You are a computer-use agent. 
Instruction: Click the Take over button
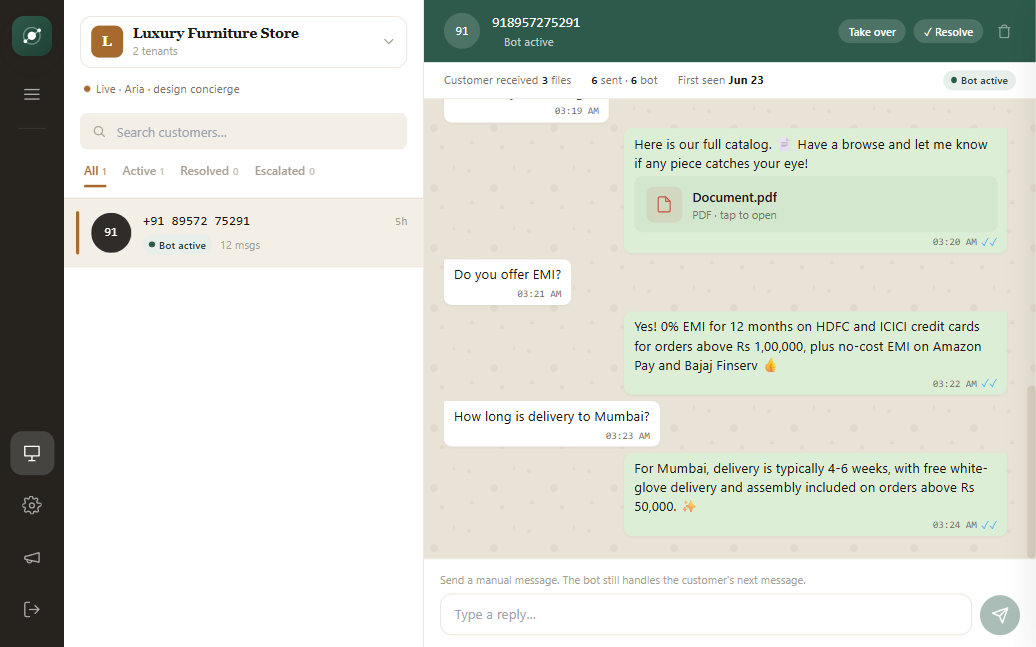872,32
